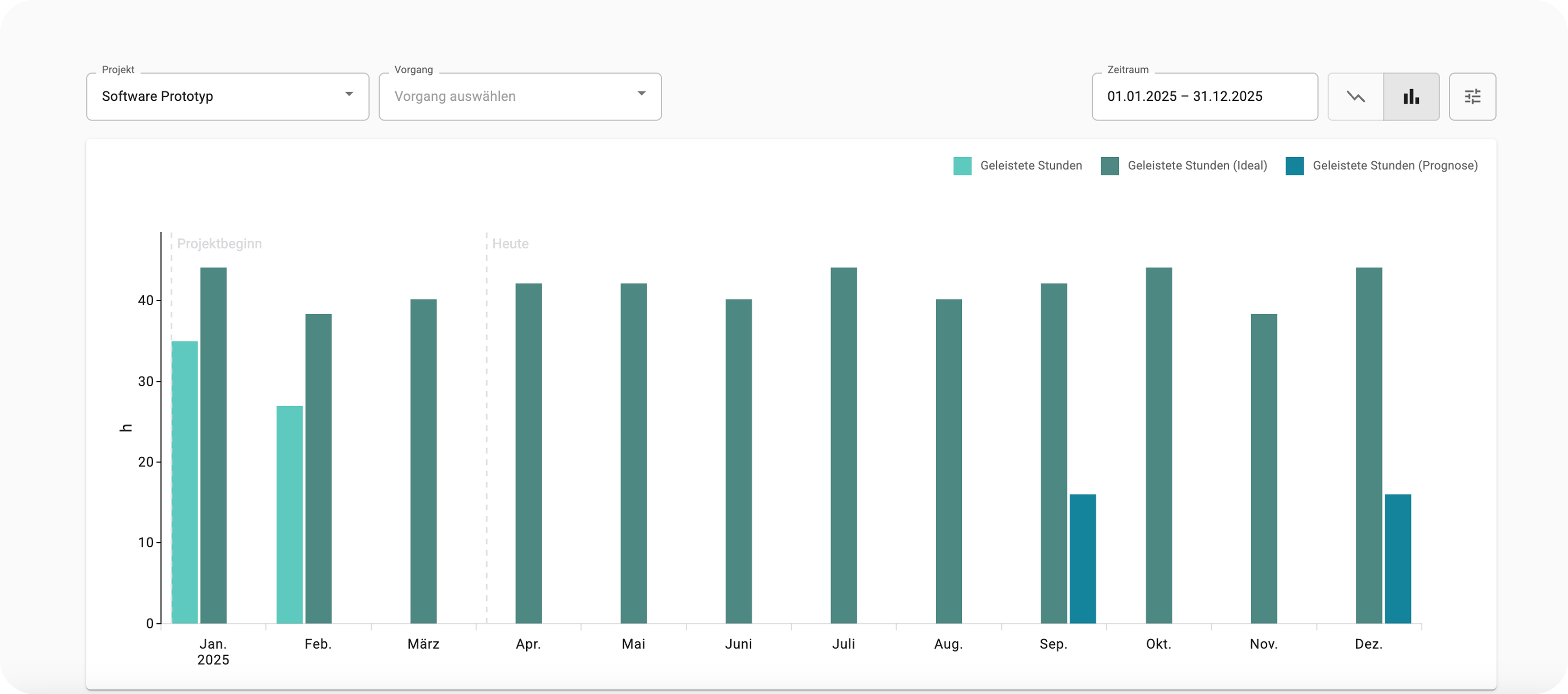Hide Geleistete Stunden (Prognose) legend label
Viewport: 1568px width, 694px height.
coord(1395,166)
